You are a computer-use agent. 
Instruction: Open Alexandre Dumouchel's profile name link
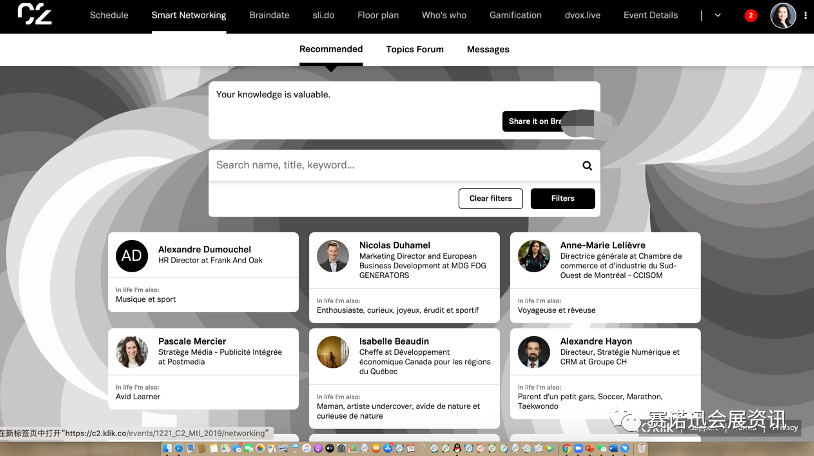205,249
